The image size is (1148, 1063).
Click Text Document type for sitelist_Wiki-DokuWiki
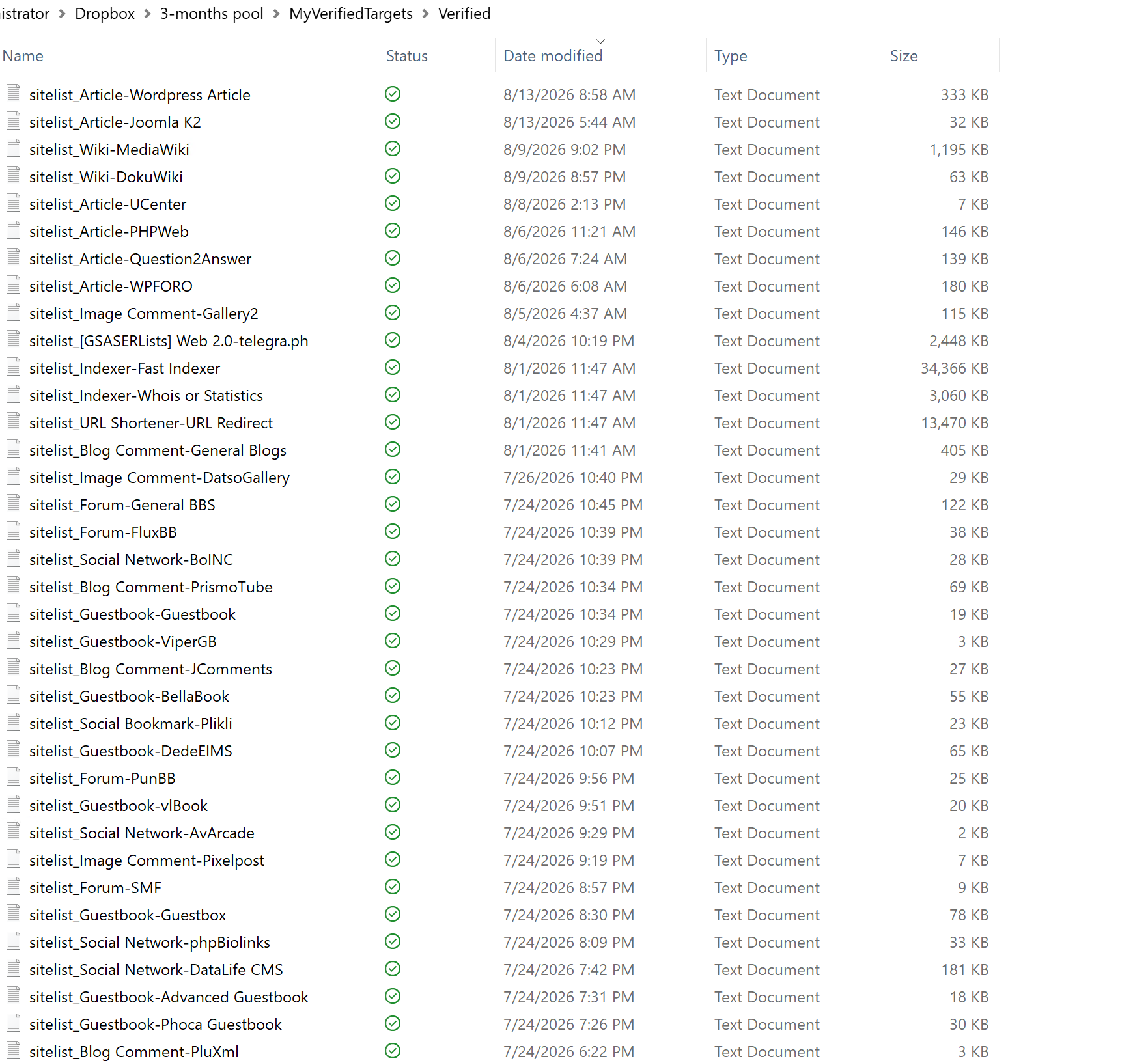click(x=767, y=176)
